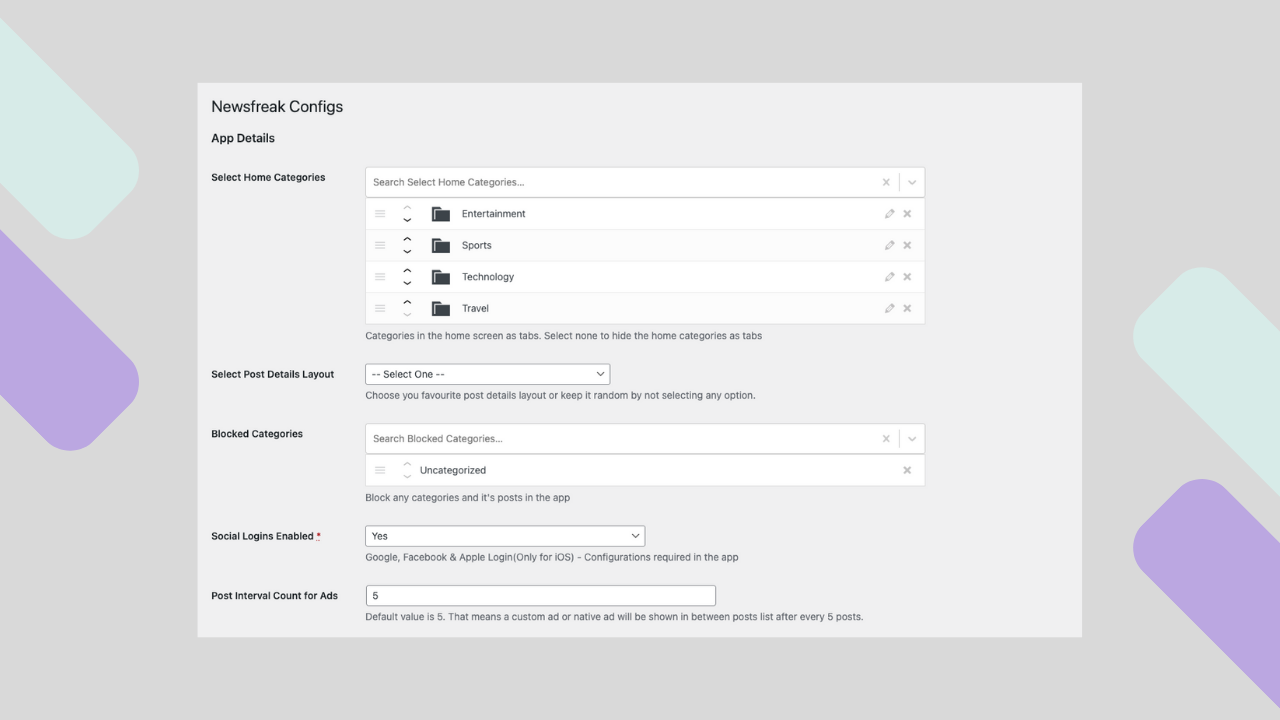Remove the Travel category with X

coord(907,308)
